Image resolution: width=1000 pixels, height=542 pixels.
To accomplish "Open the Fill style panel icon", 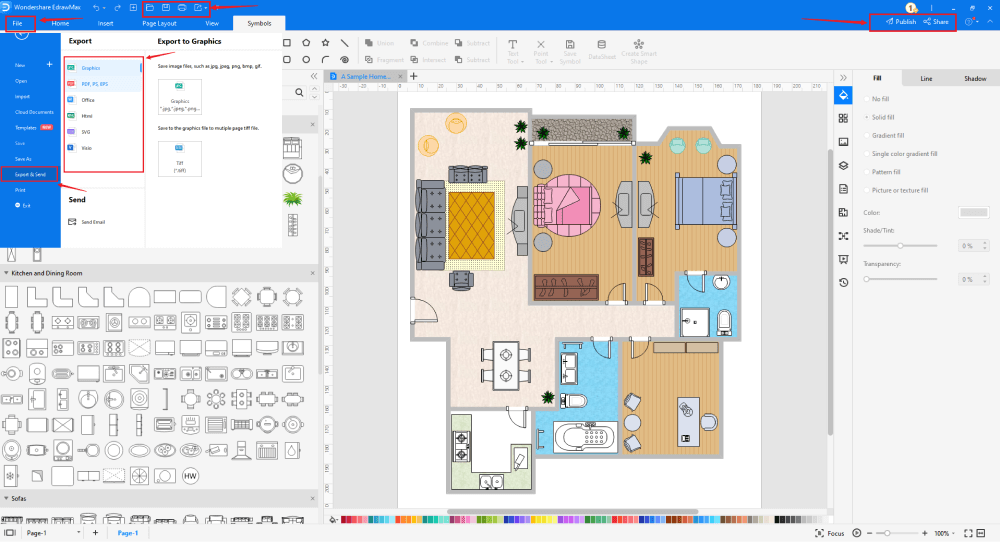I will pos(843,95).
